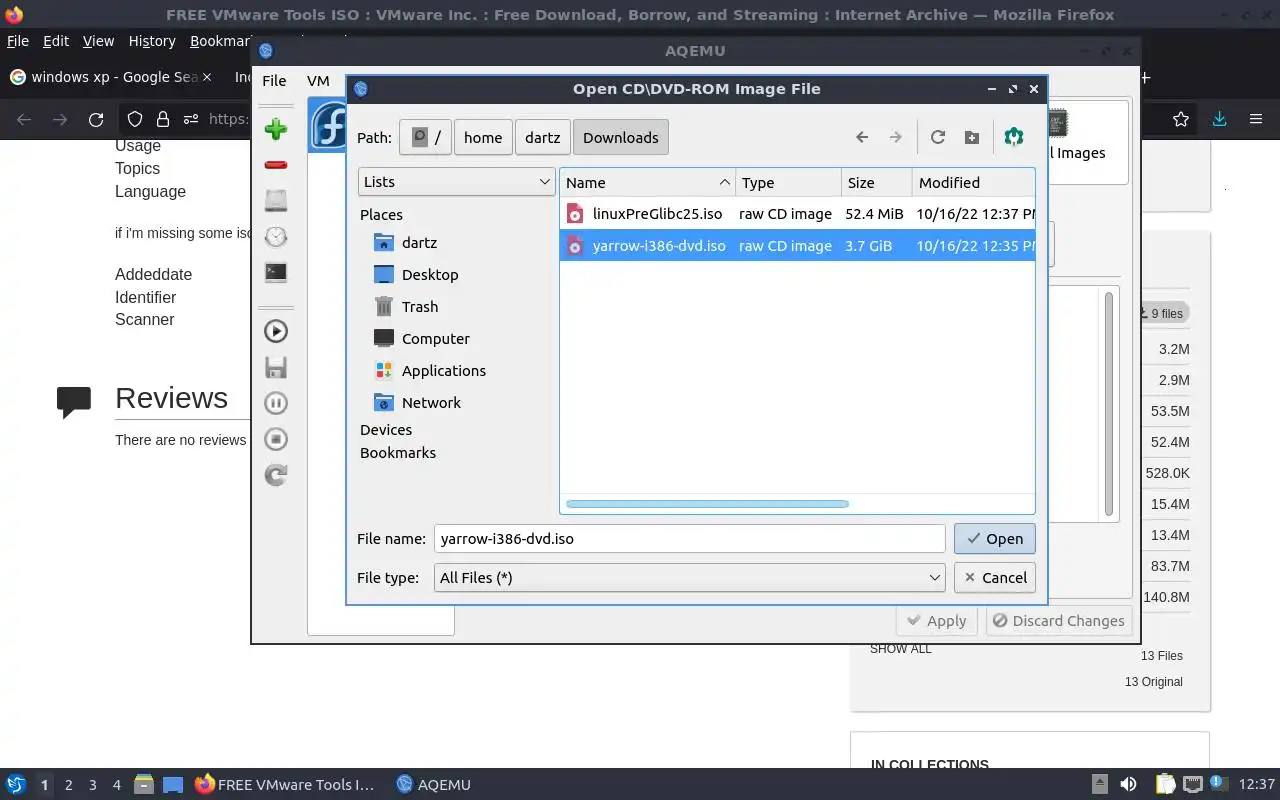Image resolution: width=1280 pixels, height=800 pixels.
Task: Select the Fedora VM thumbnail in AQEMU
Action: (327, 125)
